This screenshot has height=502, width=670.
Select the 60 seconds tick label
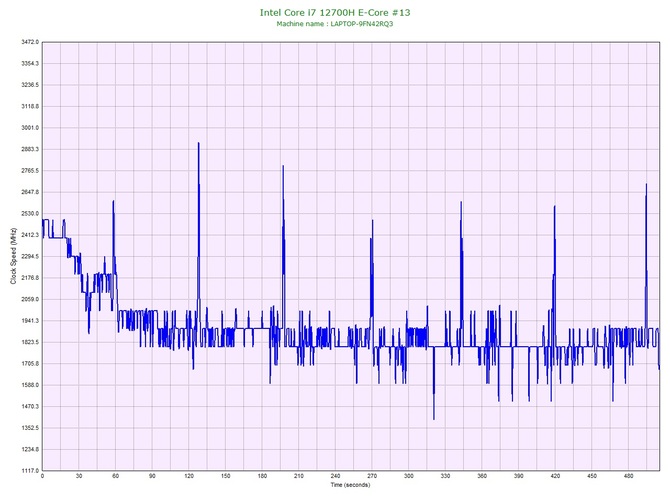coord(115,476)
